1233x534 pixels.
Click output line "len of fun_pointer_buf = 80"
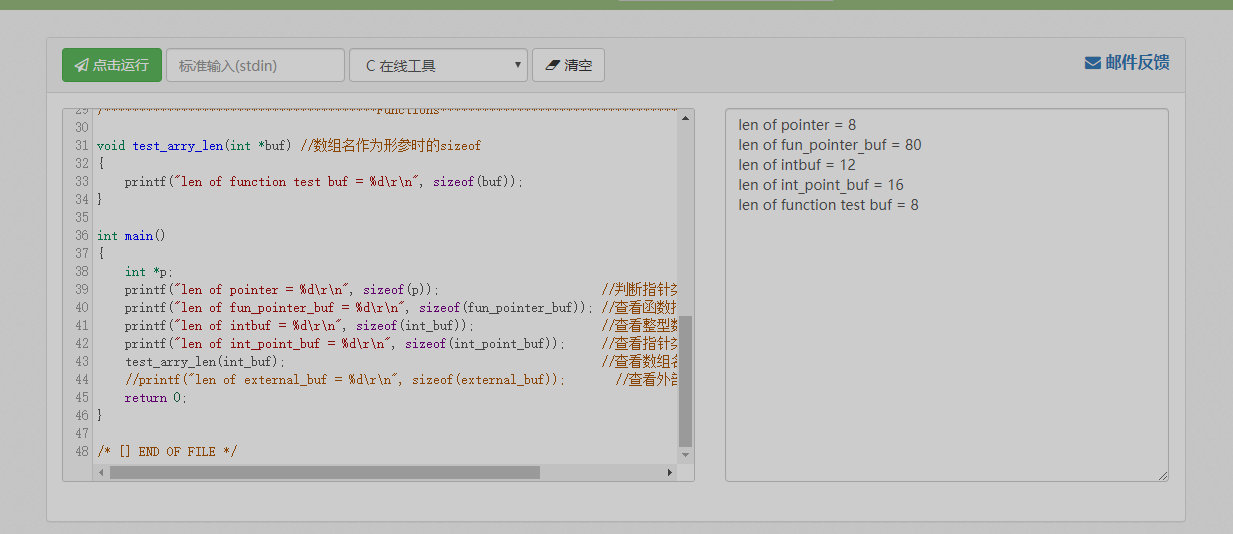pyautogui.click(x=830, y=145)
